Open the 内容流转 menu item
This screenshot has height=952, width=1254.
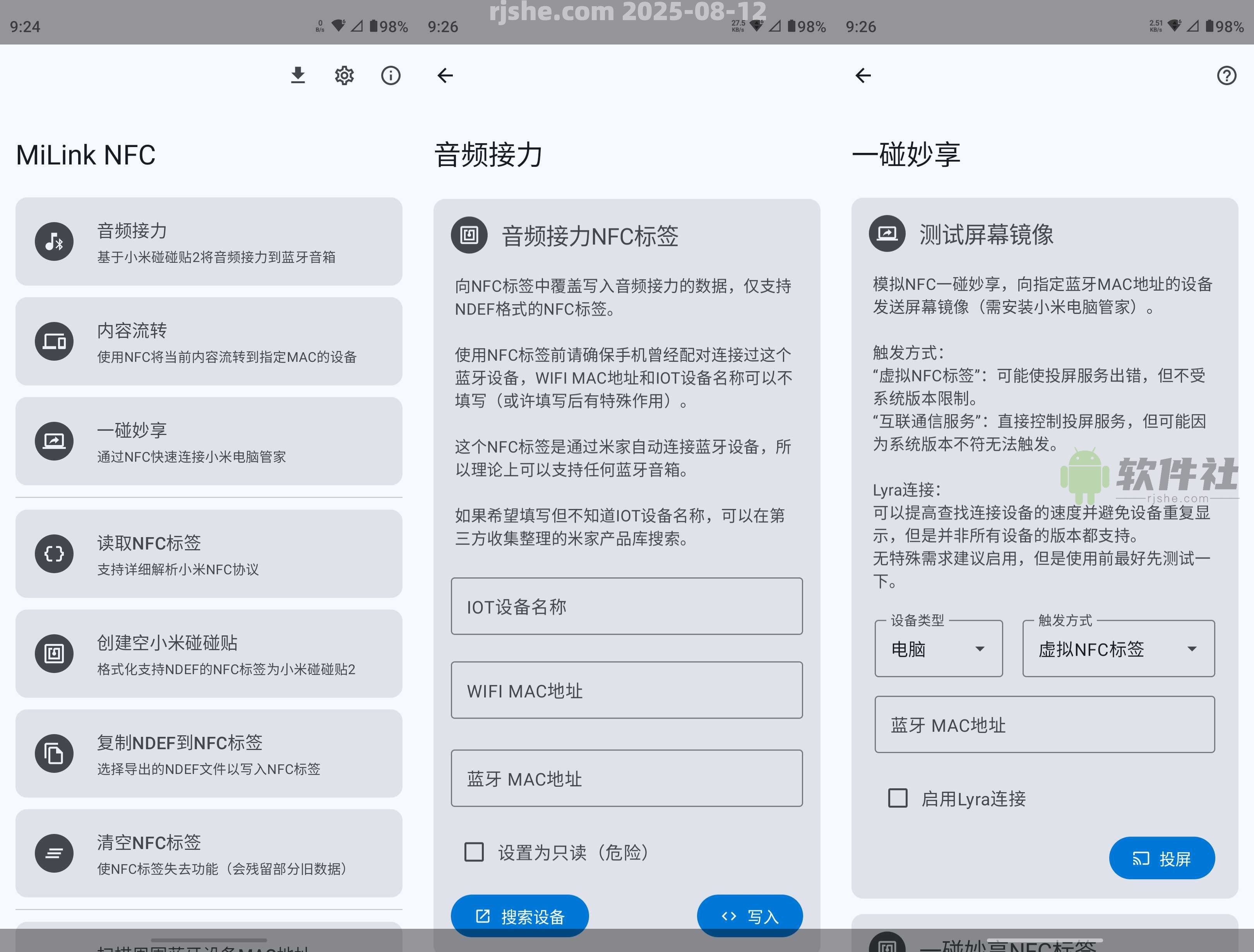pos(209,341)
